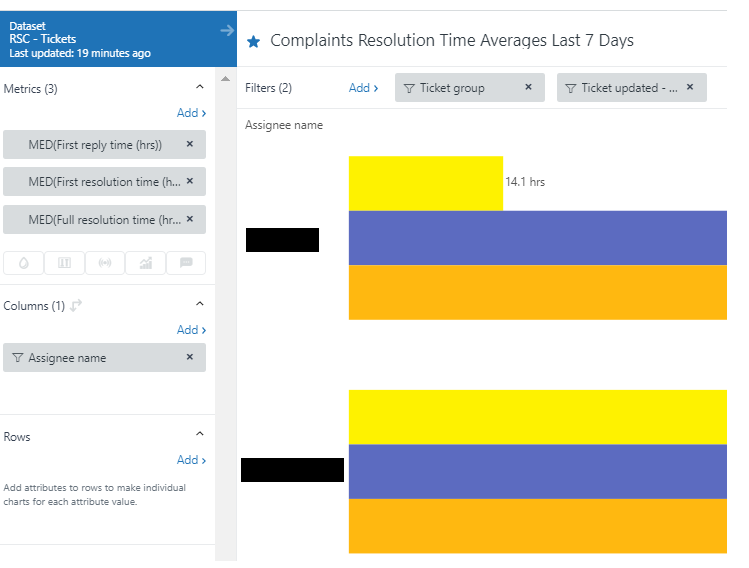This screenshot has height=568, width=749.
Task: Add a new metric
Action: pos(191,114)
